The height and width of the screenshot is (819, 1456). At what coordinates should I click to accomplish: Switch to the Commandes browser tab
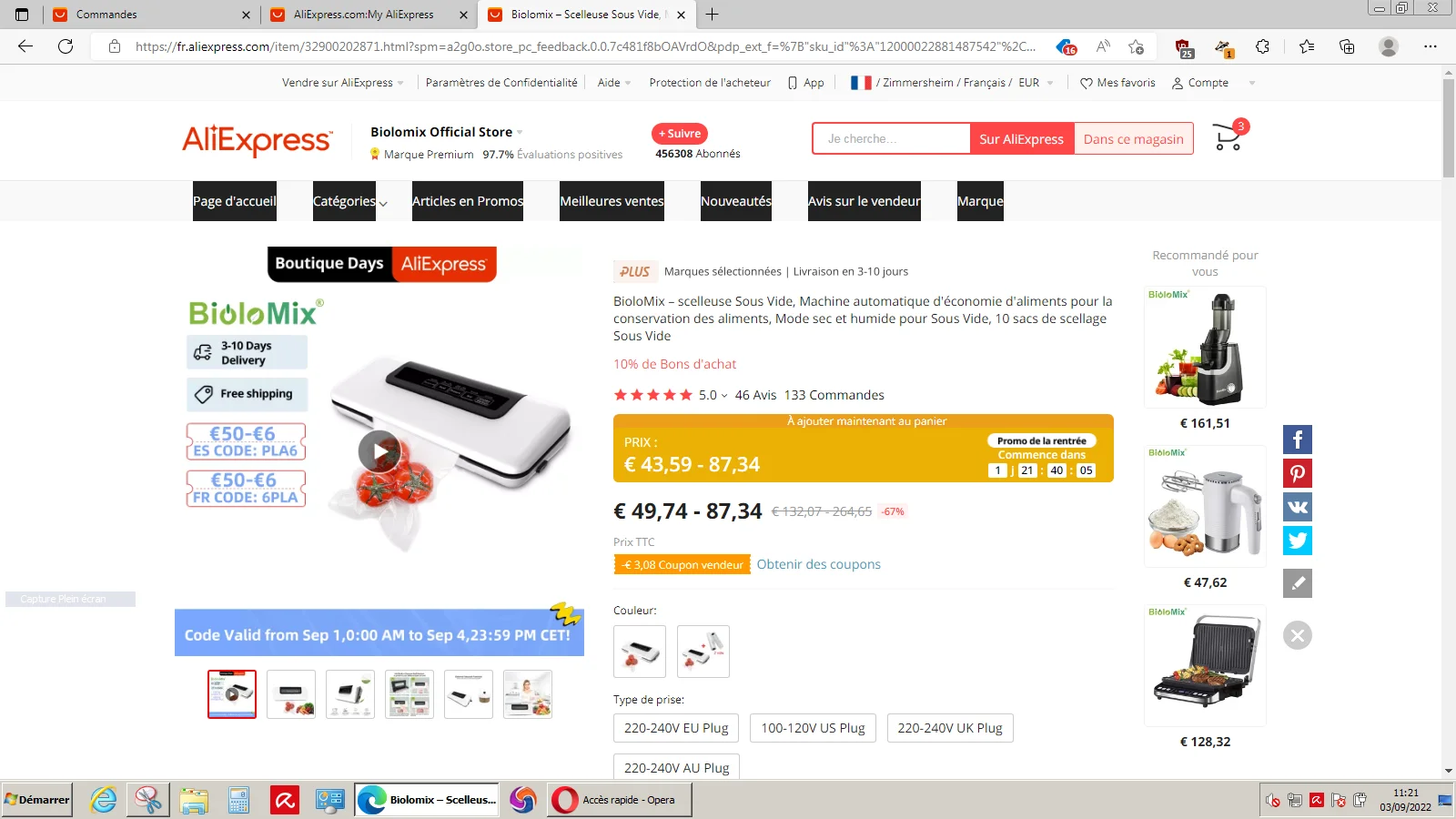pyautogui.click(x=106, y=15)
